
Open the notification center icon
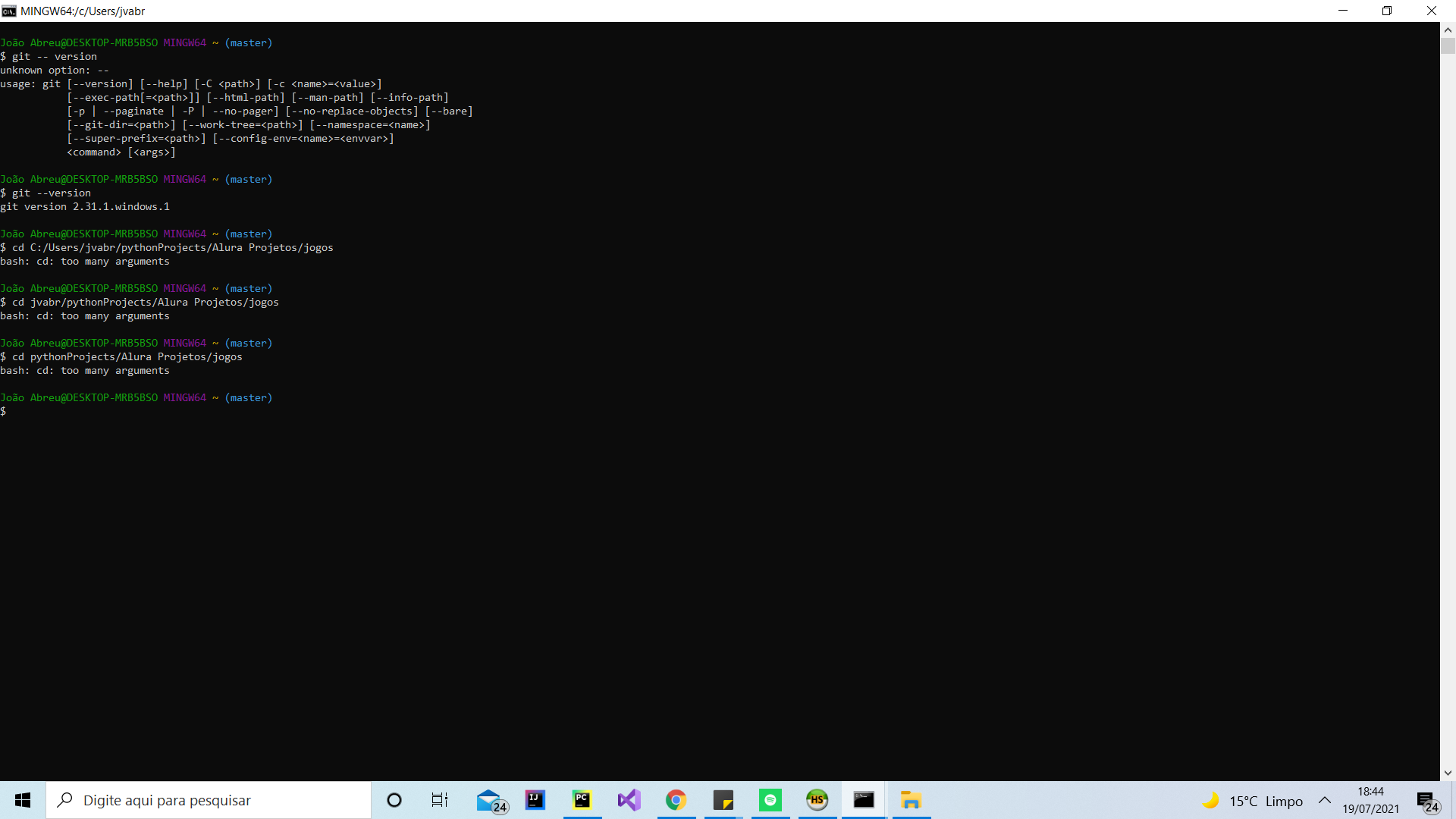pos(1427,800)
